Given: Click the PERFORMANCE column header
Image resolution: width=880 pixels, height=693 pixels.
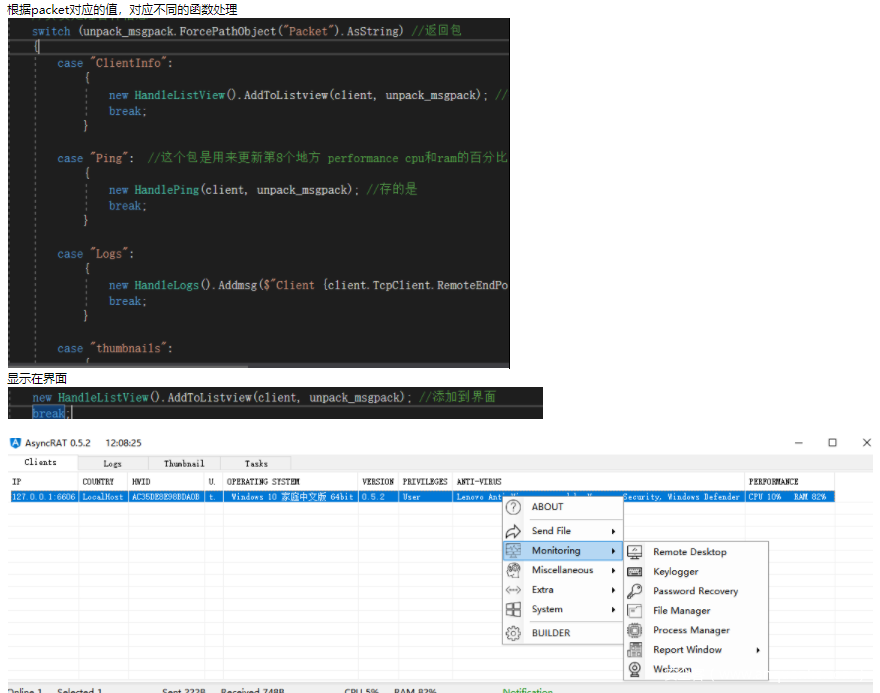Looking at the screenshot, I should point(774,482).
